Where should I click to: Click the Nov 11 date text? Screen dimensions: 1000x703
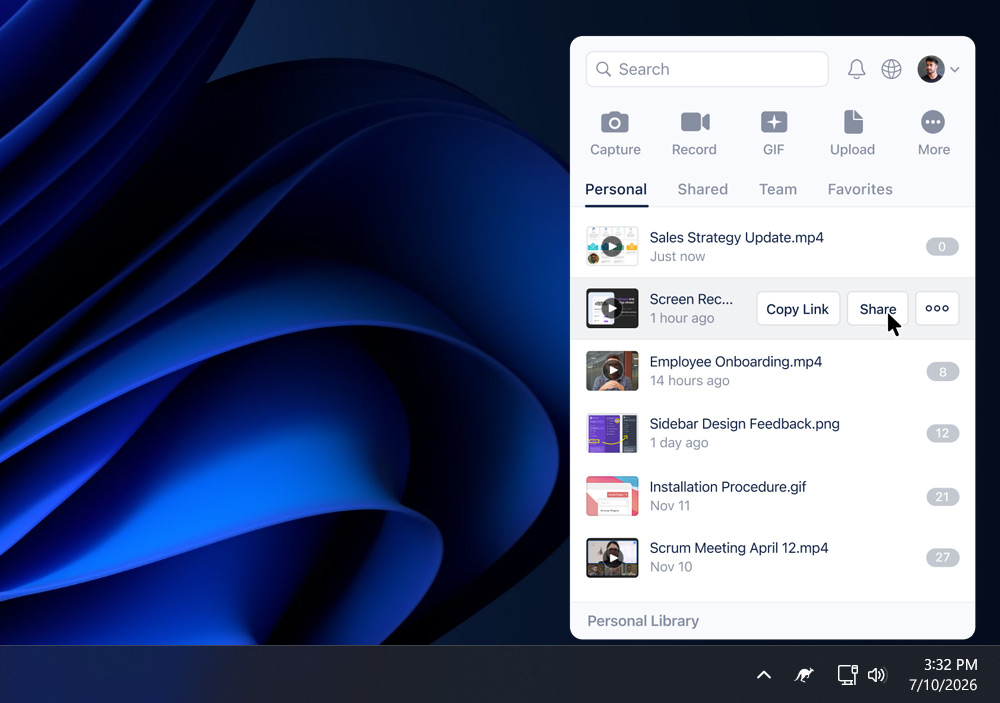[x=670, y=506]
